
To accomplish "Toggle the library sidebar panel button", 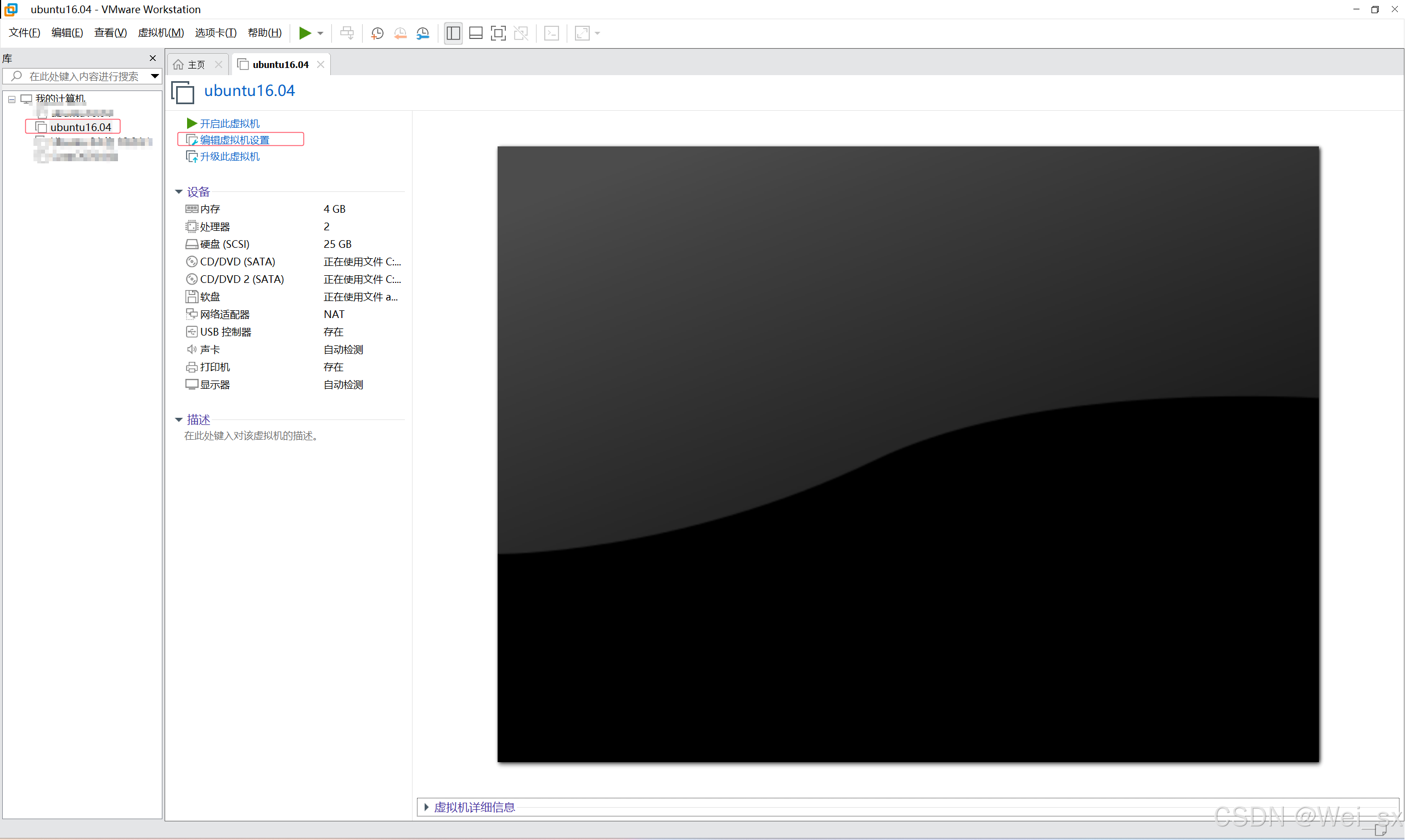I will [453, 33].
